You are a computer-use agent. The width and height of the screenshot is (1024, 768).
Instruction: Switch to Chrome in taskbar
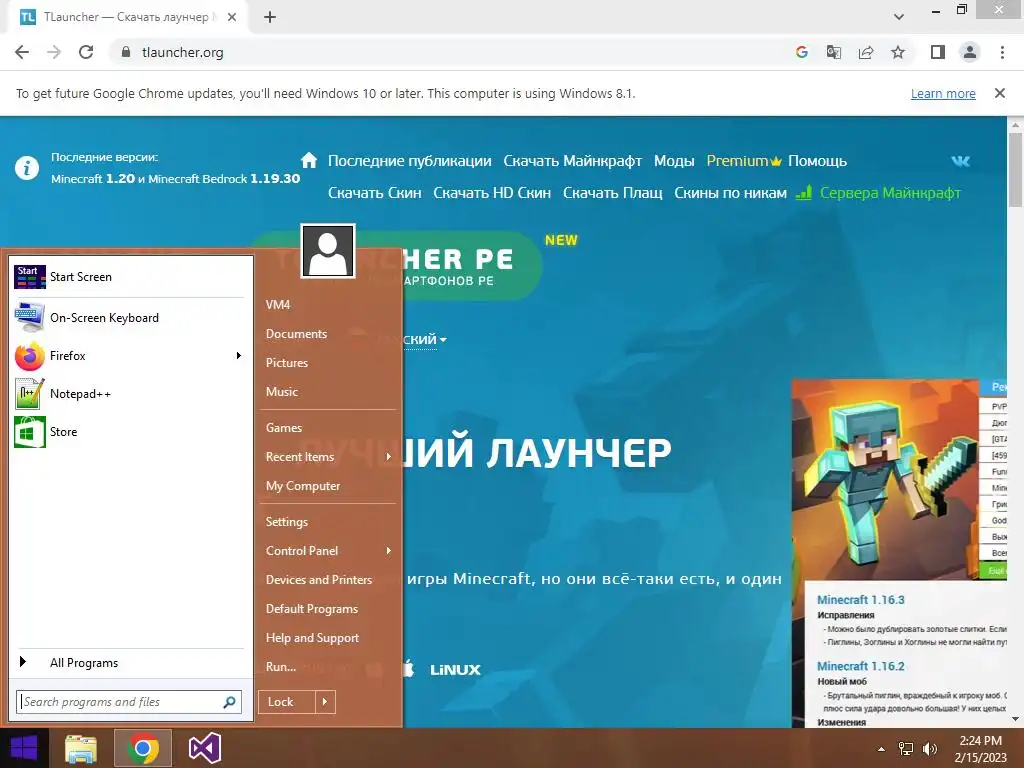[143, 748]
